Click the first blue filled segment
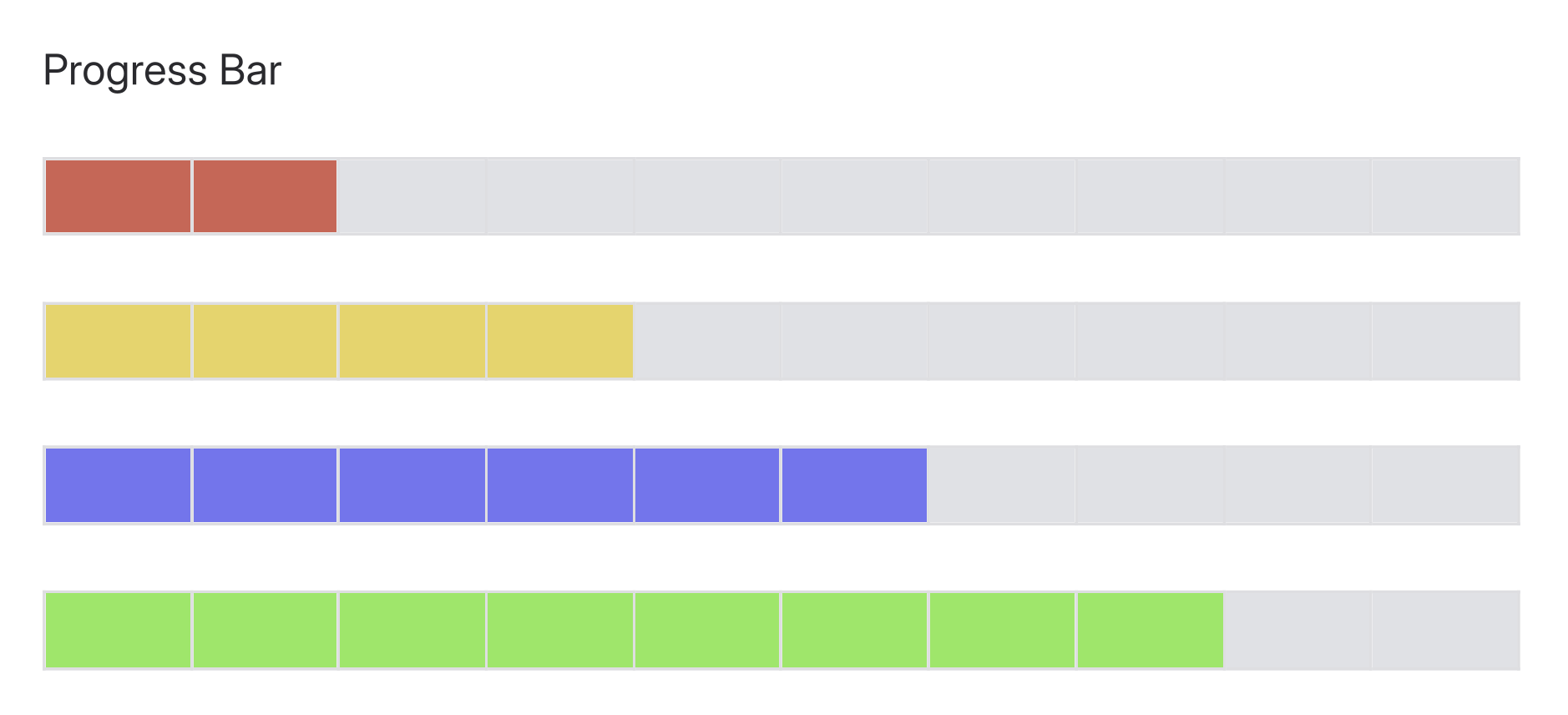This screenshot has height=715, width=1568. point(119,484)
